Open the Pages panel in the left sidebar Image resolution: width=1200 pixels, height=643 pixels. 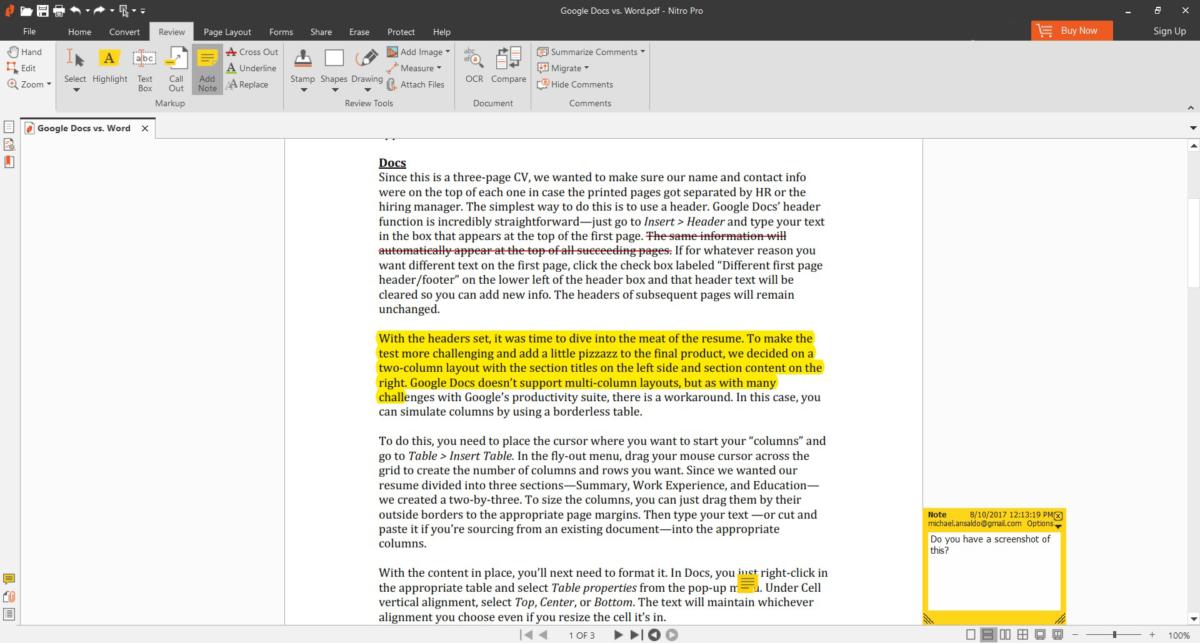9,127
